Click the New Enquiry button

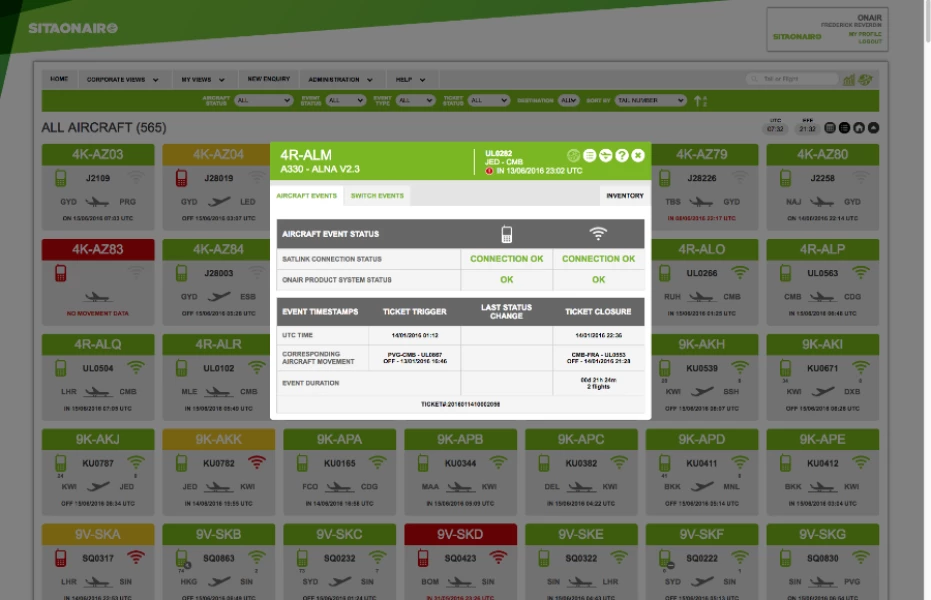(269, 79)
